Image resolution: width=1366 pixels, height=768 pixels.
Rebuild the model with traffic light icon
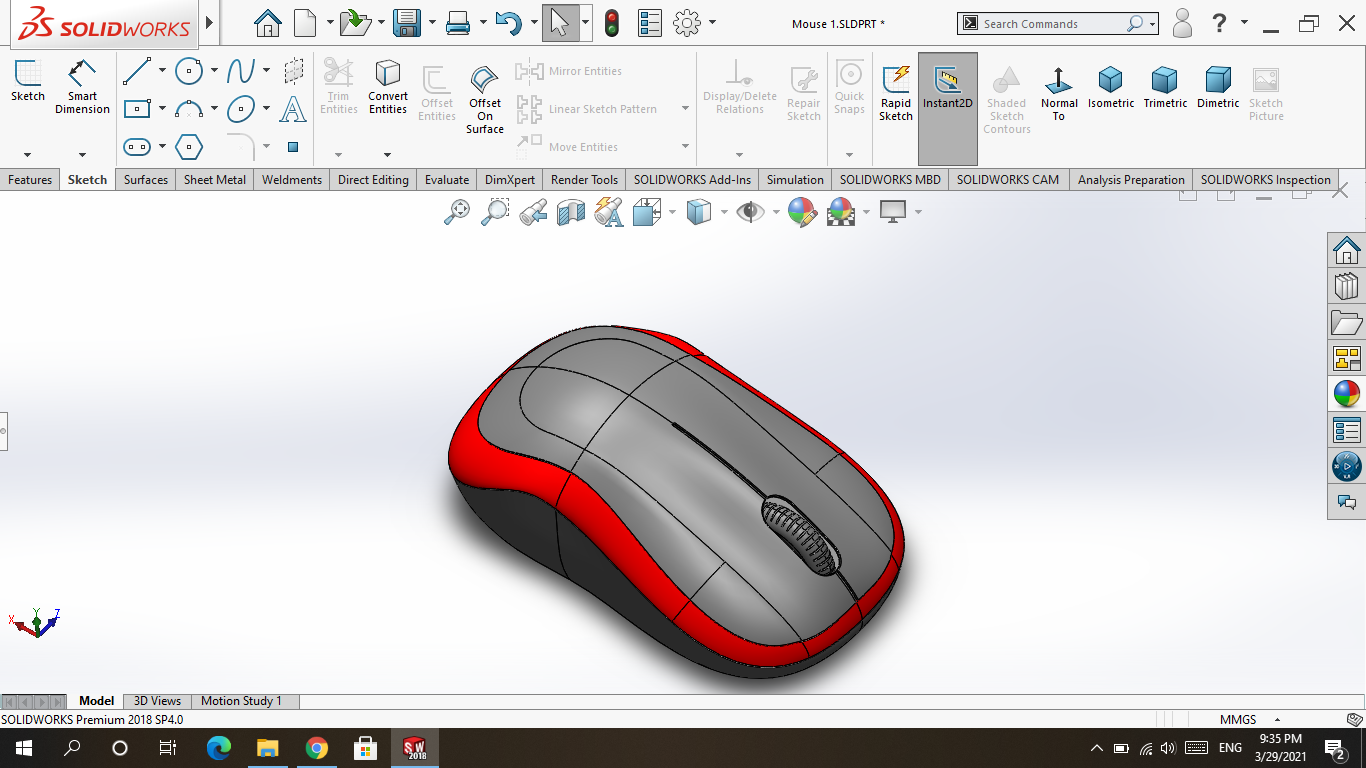[612, 23]
